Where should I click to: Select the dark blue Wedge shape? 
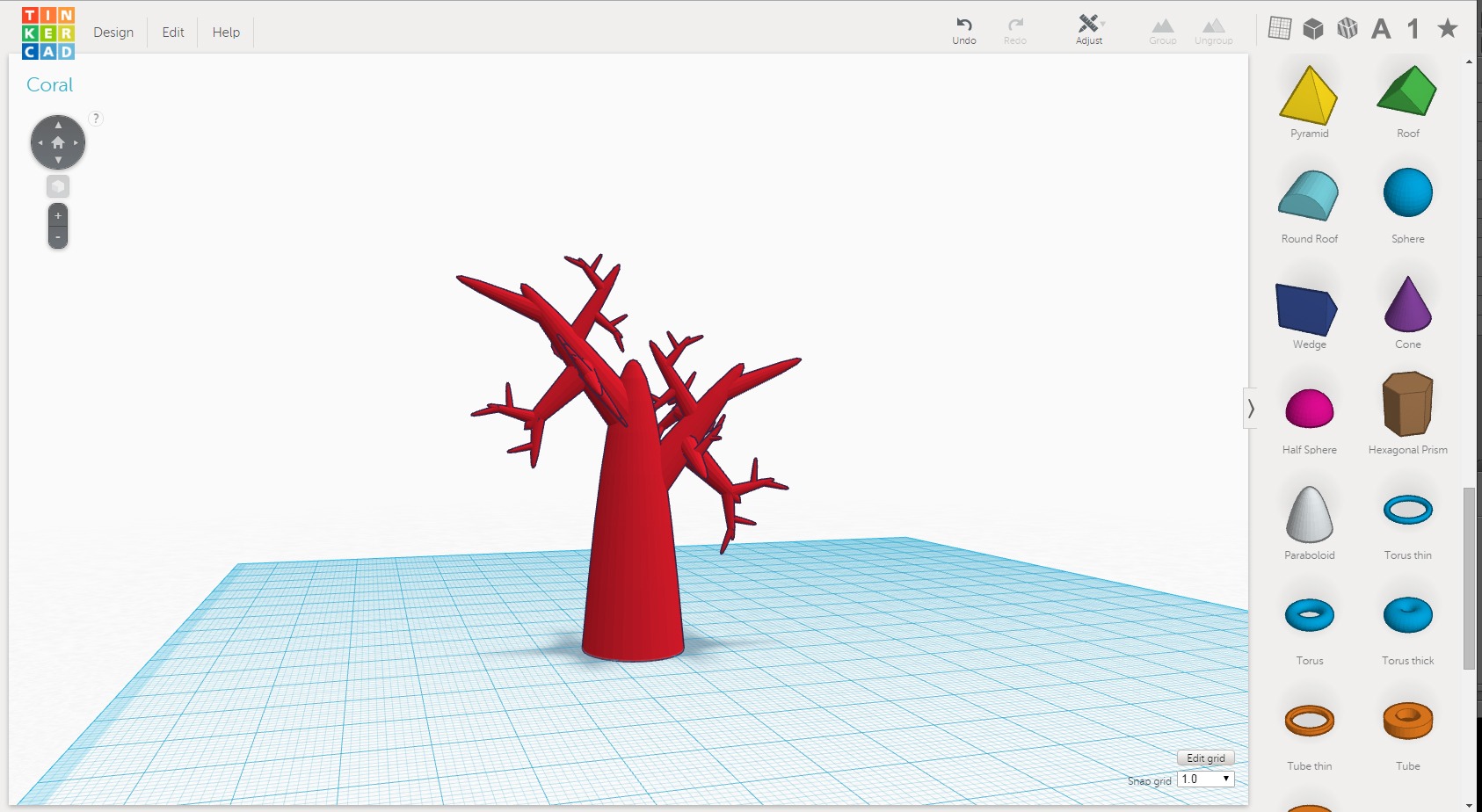pyautogui.click(x=1307, y=309)
